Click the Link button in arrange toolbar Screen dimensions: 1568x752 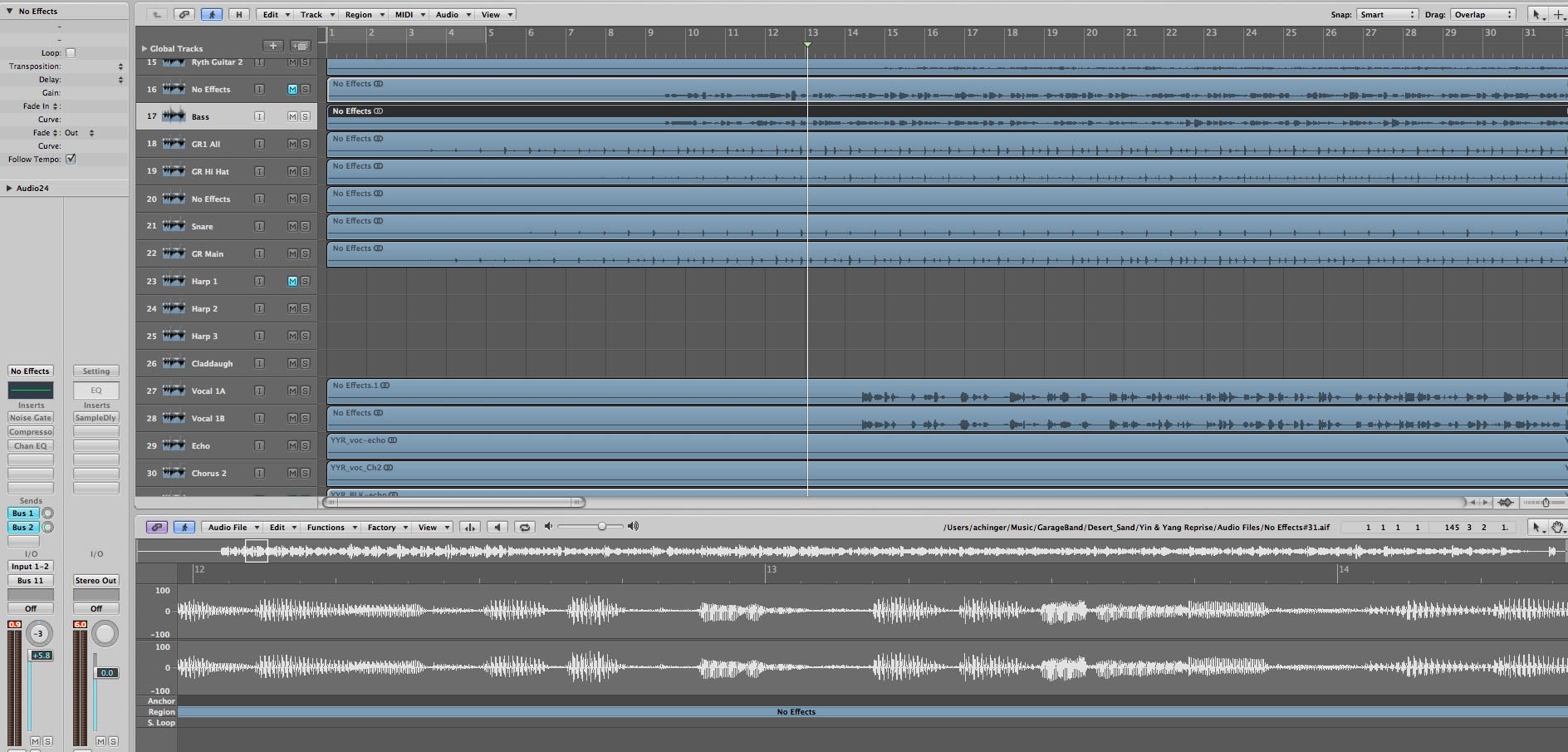184,14
